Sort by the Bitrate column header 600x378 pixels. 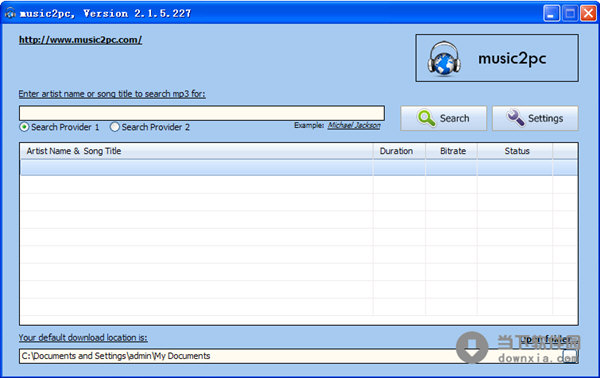coord(451,151)
